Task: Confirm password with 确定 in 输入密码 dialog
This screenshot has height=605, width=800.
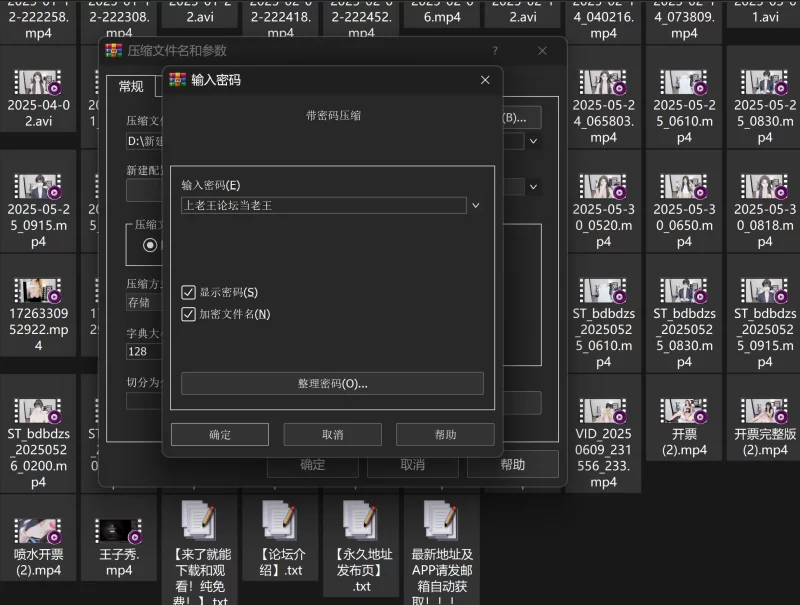Action: coord(220,434)
